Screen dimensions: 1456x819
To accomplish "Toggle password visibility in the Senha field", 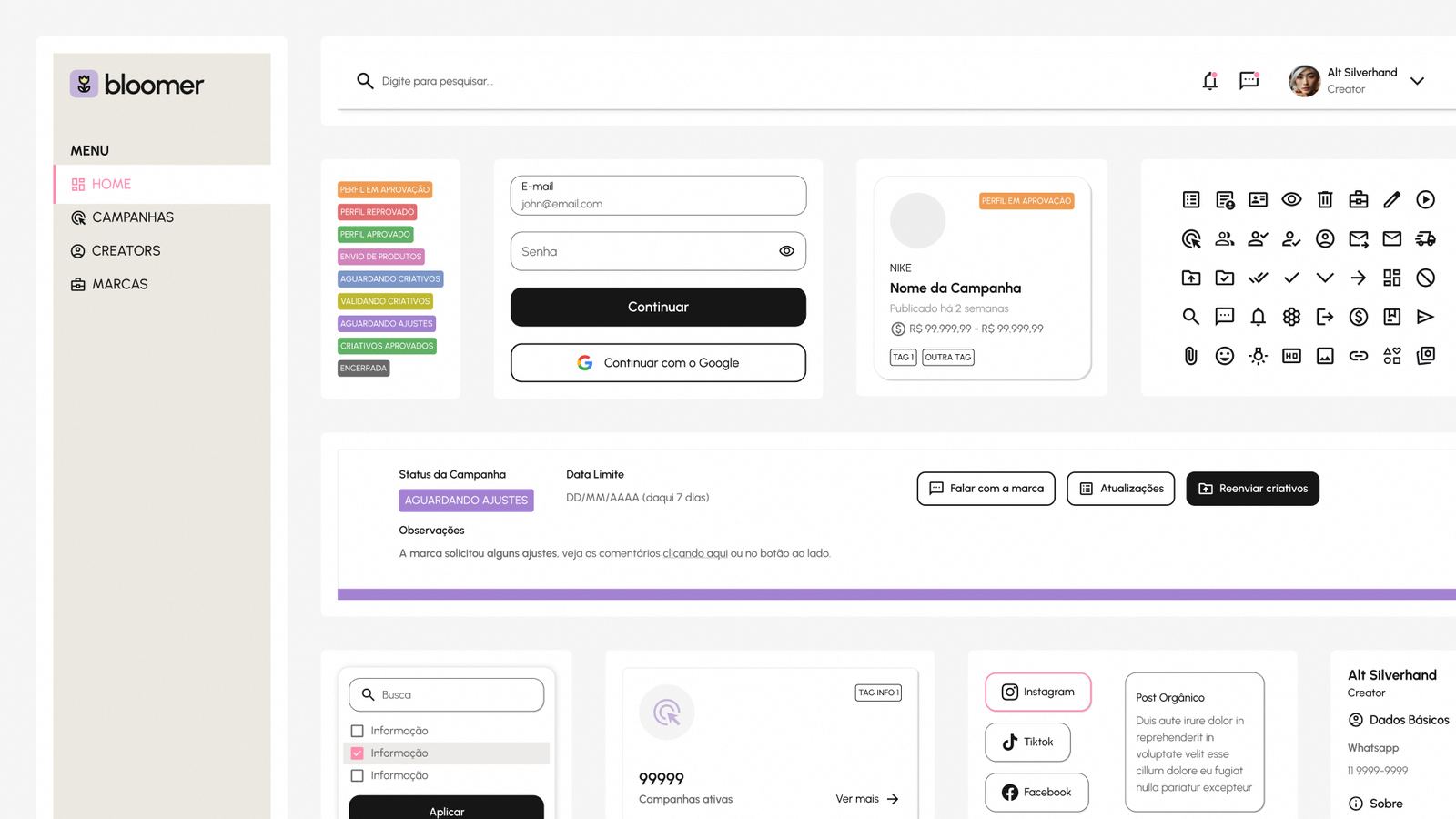I will [787, 251].
